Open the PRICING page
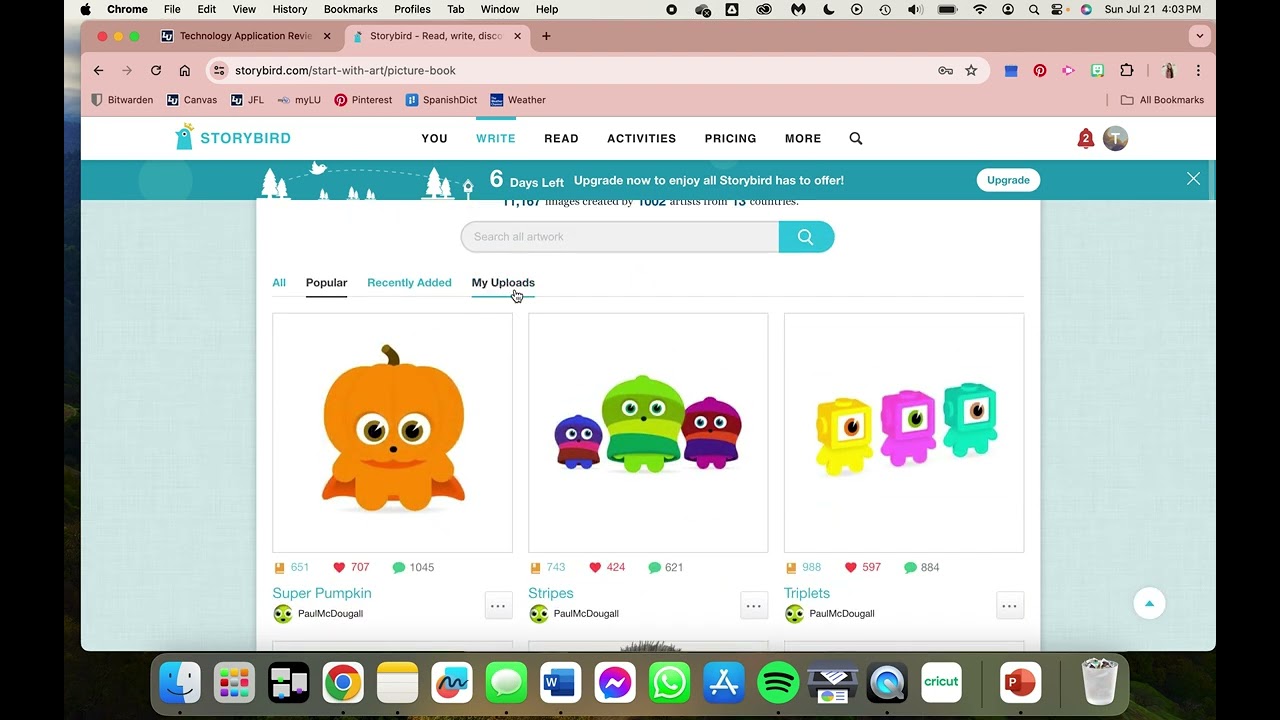Viewport: 1280px width, 720px height. [730, 138]
